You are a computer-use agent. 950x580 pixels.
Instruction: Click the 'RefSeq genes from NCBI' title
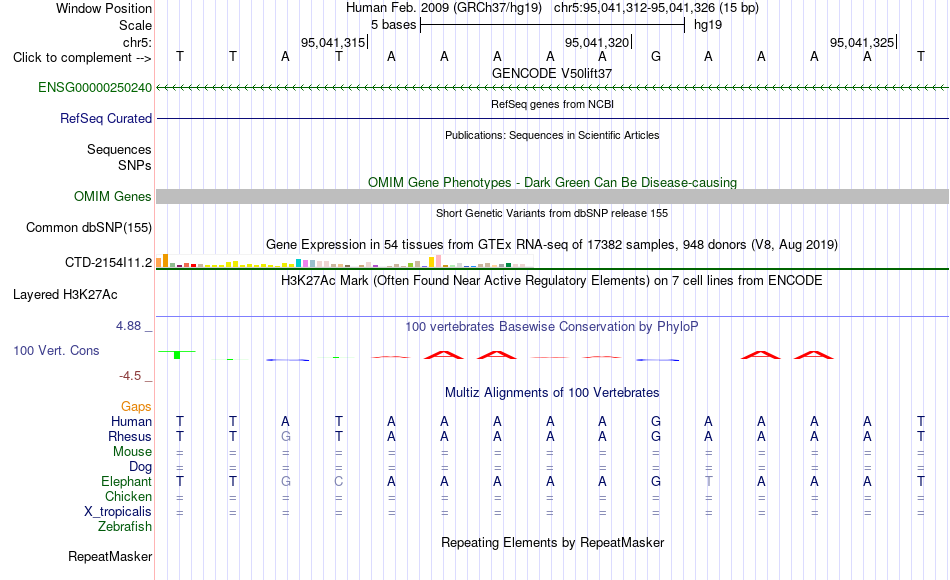[553, 104]
